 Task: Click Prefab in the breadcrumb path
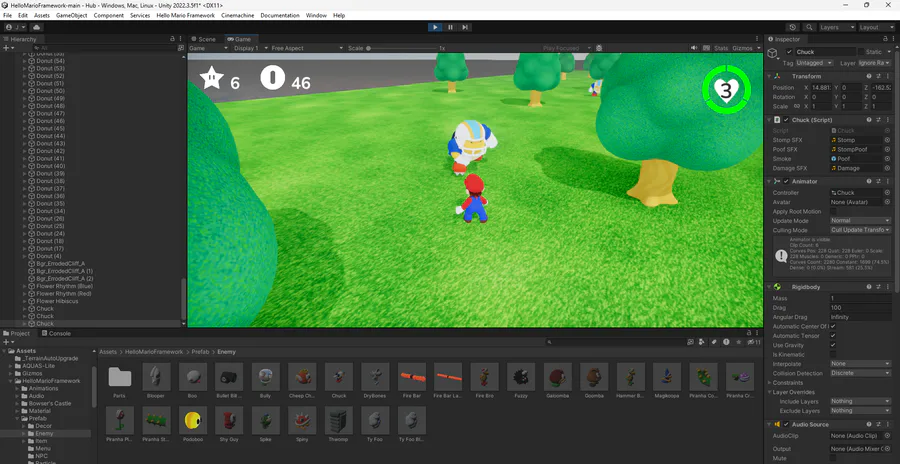pyautogui.click(x=200, y=351)
